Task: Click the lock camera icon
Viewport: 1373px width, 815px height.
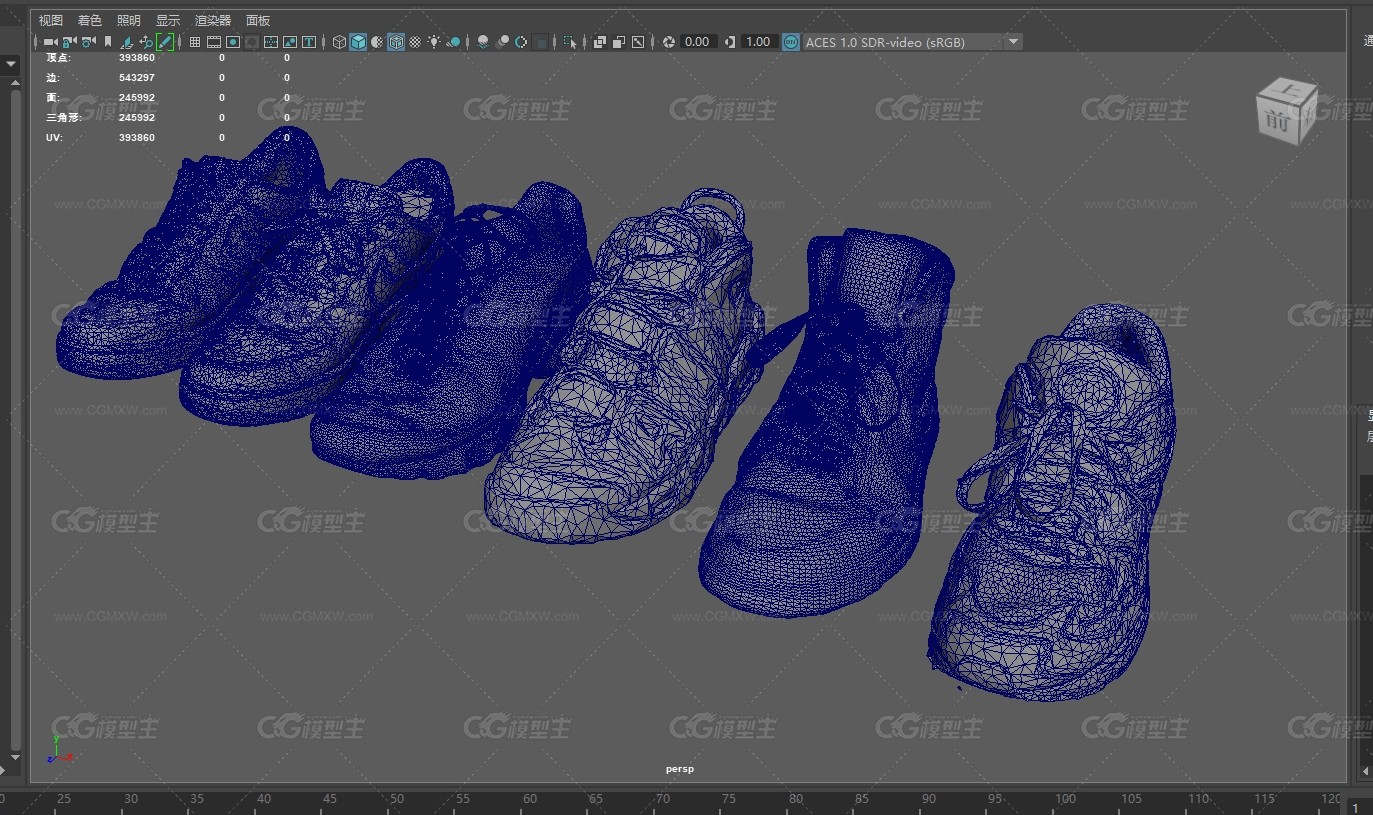Action: pos(69,42)
